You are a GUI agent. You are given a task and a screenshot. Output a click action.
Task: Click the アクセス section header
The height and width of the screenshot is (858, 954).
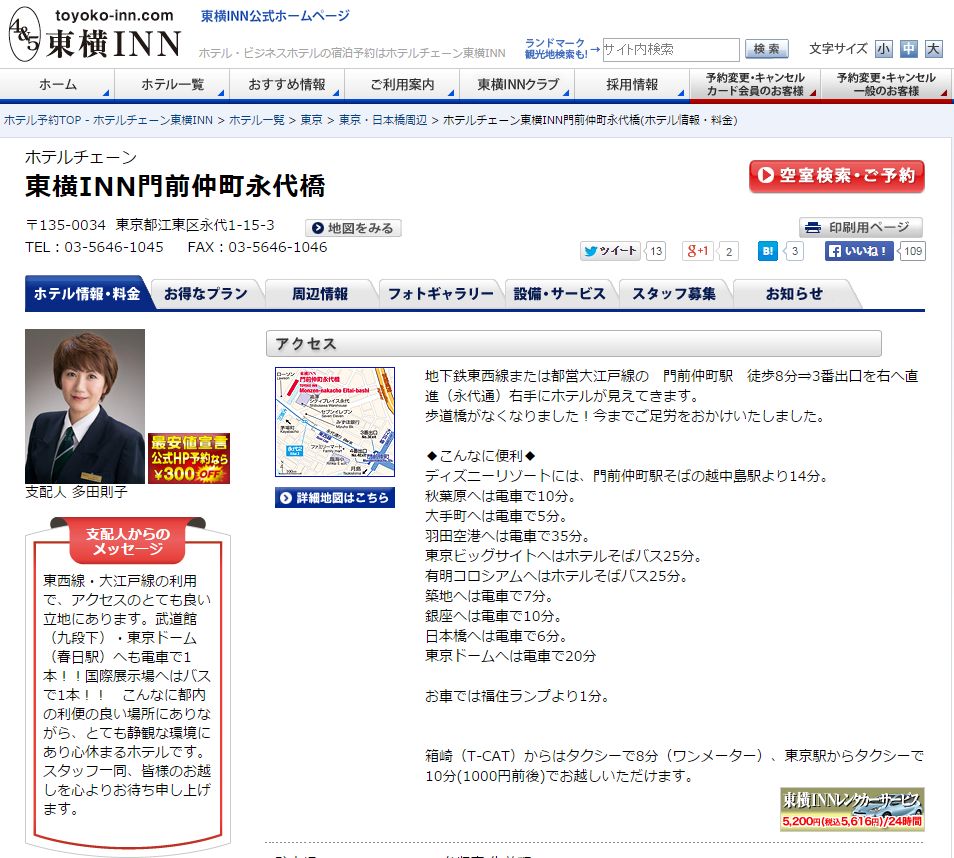click(574, 344)
